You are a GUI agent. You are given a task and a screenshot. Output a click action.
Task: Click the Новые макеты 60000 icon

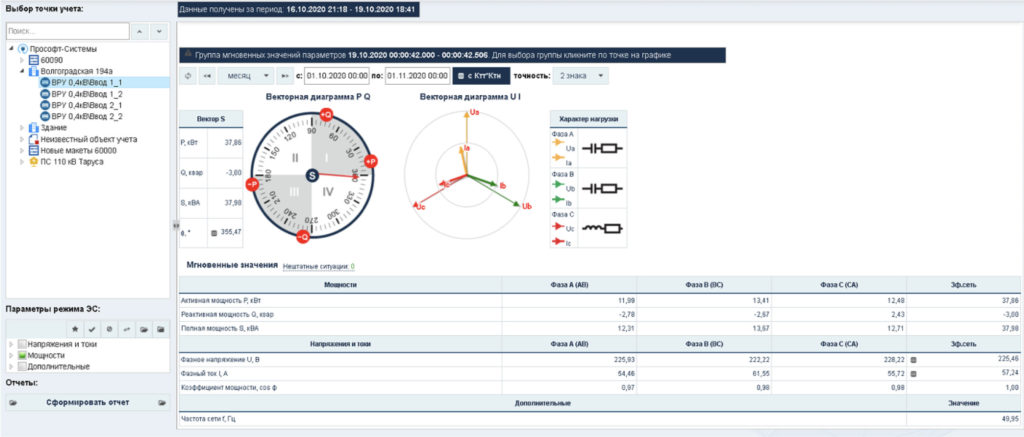click(34, 150)
